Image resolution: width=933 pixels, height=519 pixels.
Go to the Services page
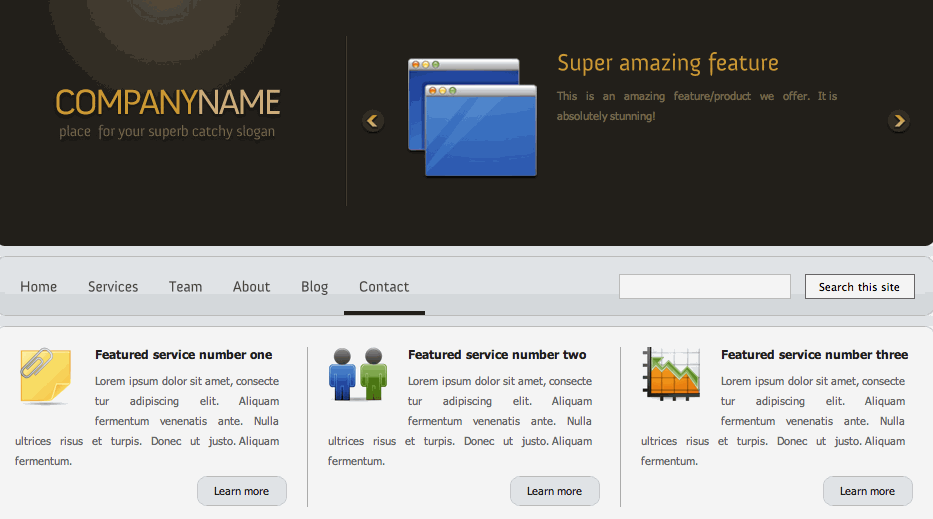[113, 287]
